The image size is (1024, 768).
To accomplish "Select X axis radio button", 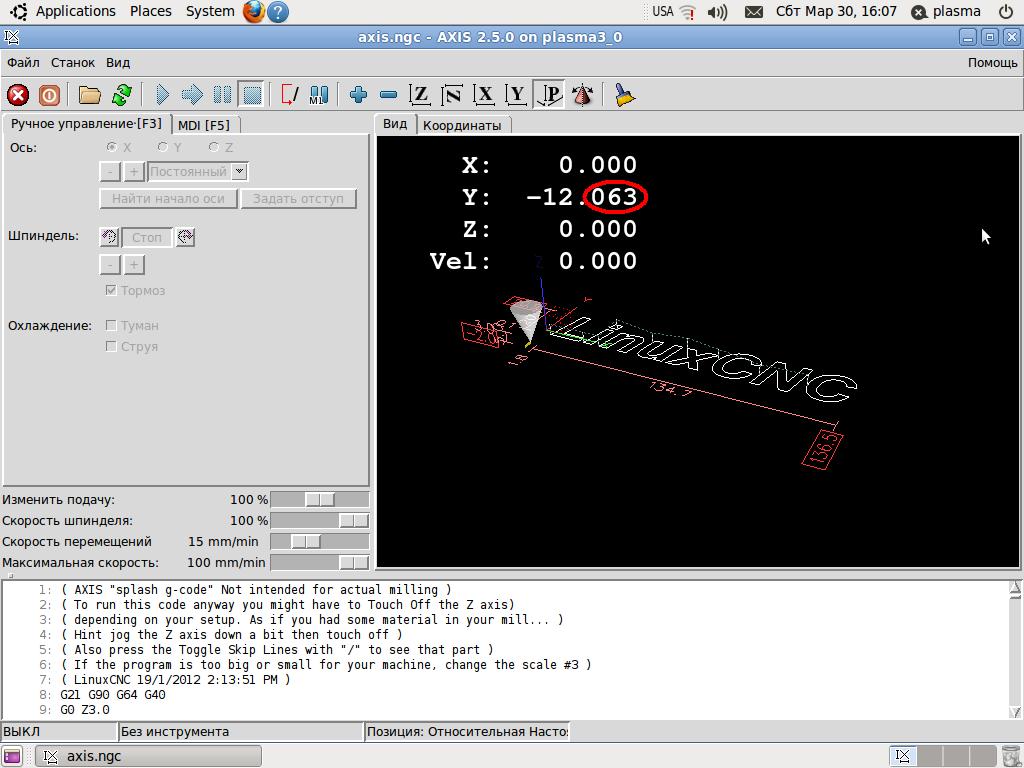I will click(x=112, y=147).
